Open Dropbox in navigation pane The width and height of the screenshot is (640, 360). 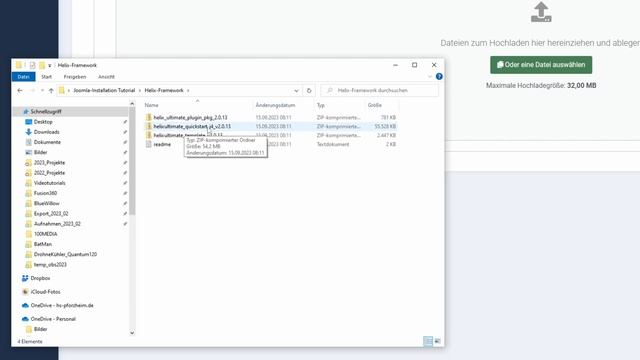(x=40, y=278)
